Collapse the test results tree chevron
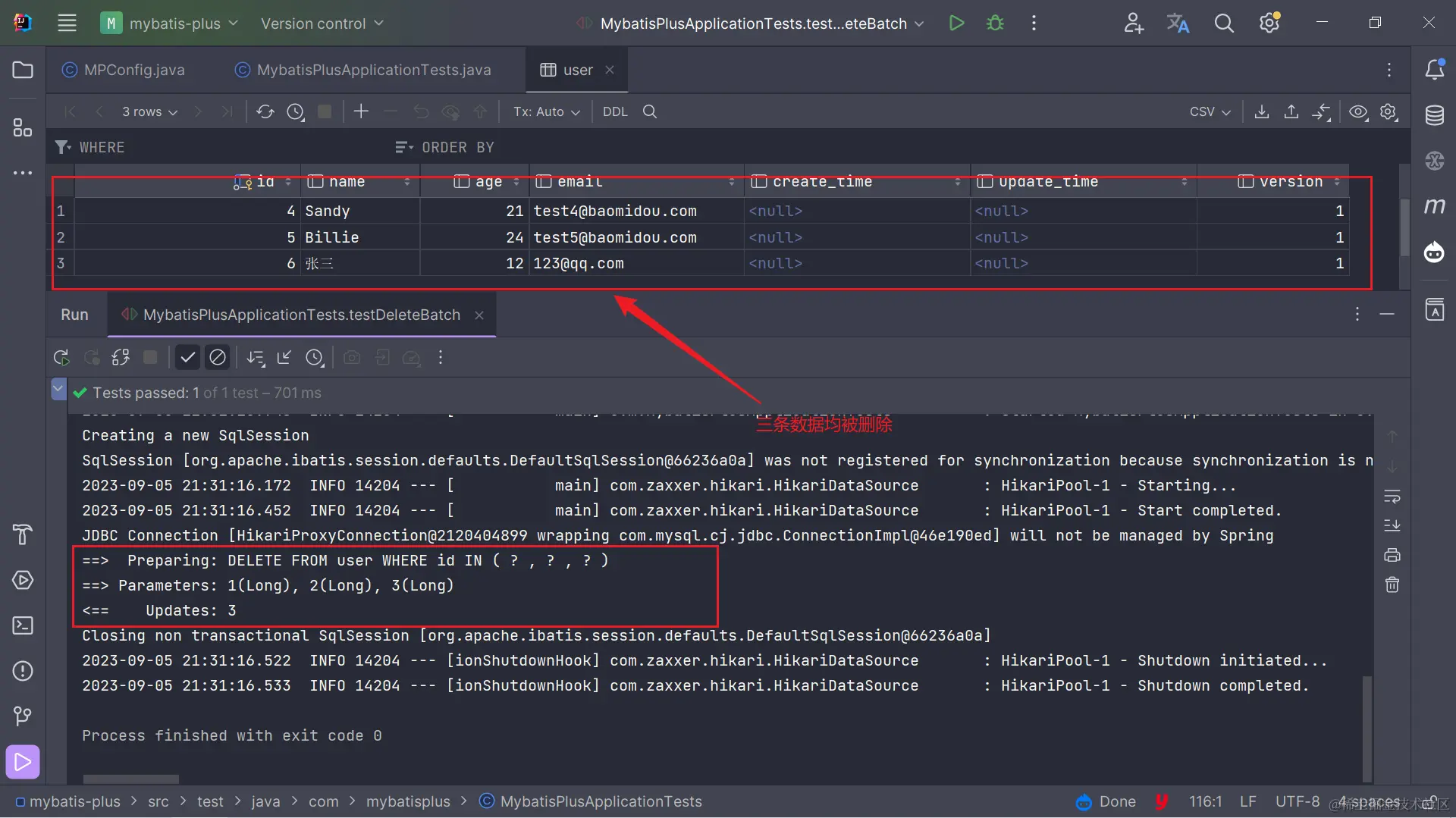The height and width of the screenshot is (818, 1456). 58,390
